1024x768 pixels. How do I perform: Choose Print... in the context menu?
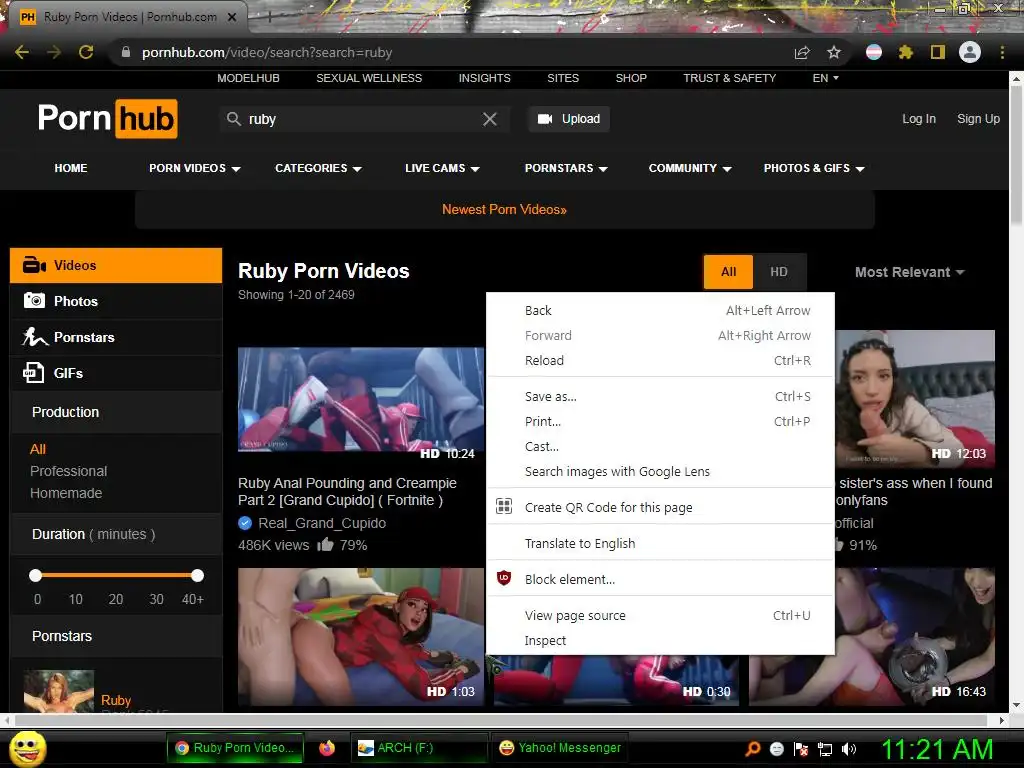(x=660, y=421)
